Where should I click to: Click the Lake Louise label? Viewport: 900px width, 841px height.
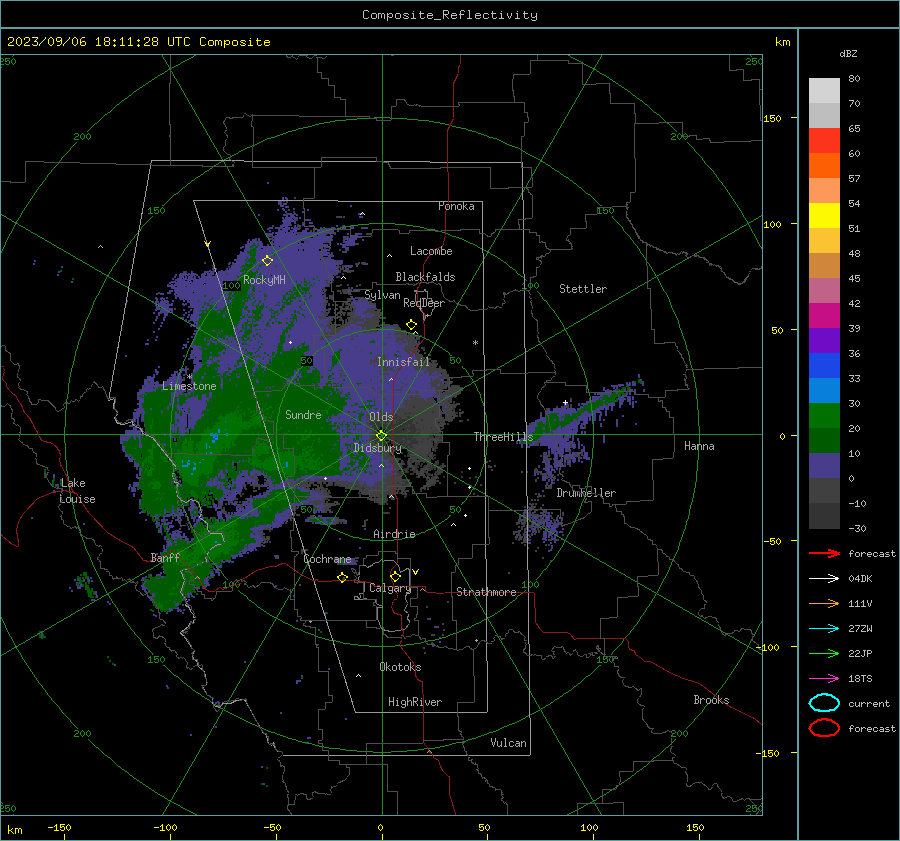click(x=77, y=491)
